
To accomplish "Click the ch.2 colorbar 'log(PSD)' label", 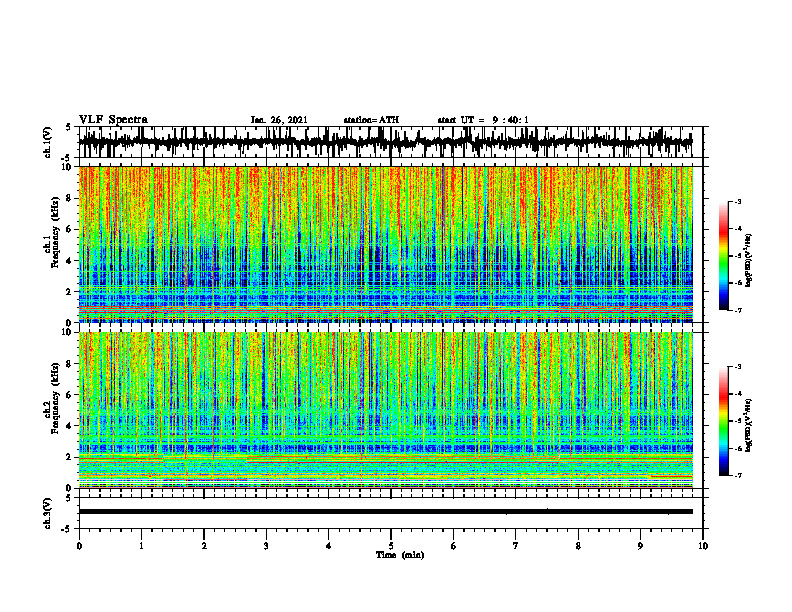I will click(x=749, y=425).
